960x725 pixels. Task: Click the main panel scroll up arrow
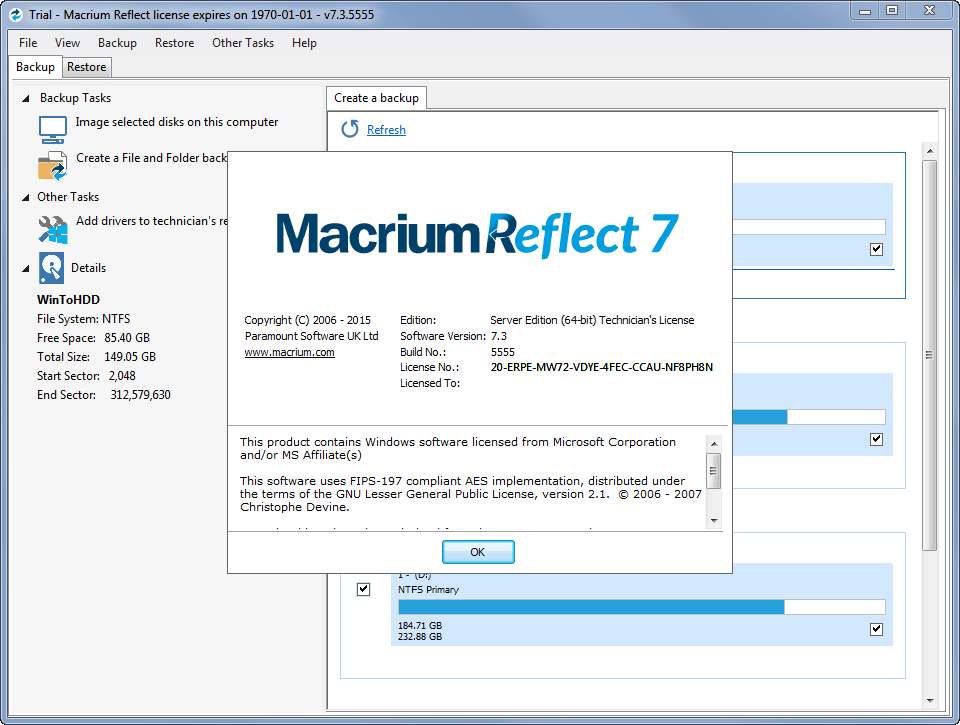[x=930, y=151]
